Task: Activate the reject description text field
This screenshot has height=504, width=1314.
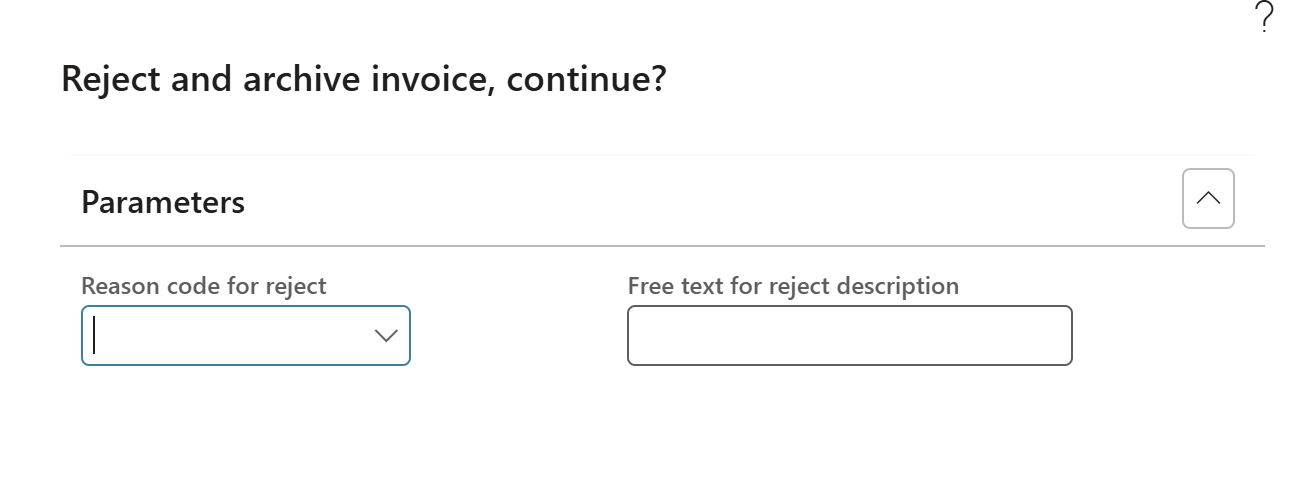Action: (850, 335)
